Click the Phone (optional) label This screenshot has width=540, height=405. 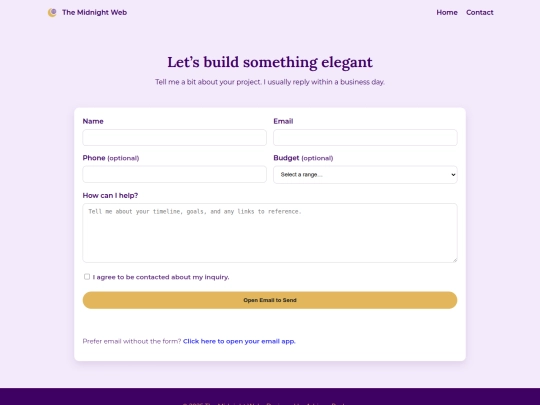pos(111,158)
